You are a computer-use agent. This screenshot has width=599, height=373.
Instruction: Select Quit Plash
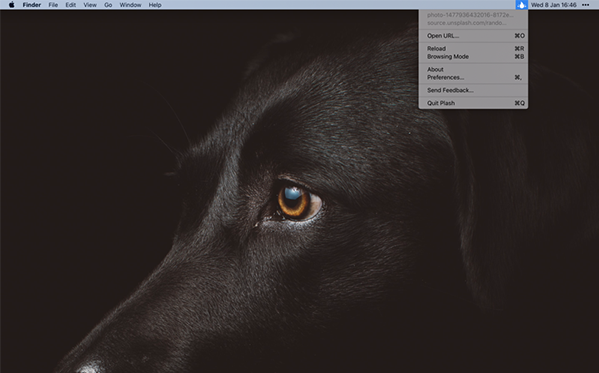[x=473, y=103]
